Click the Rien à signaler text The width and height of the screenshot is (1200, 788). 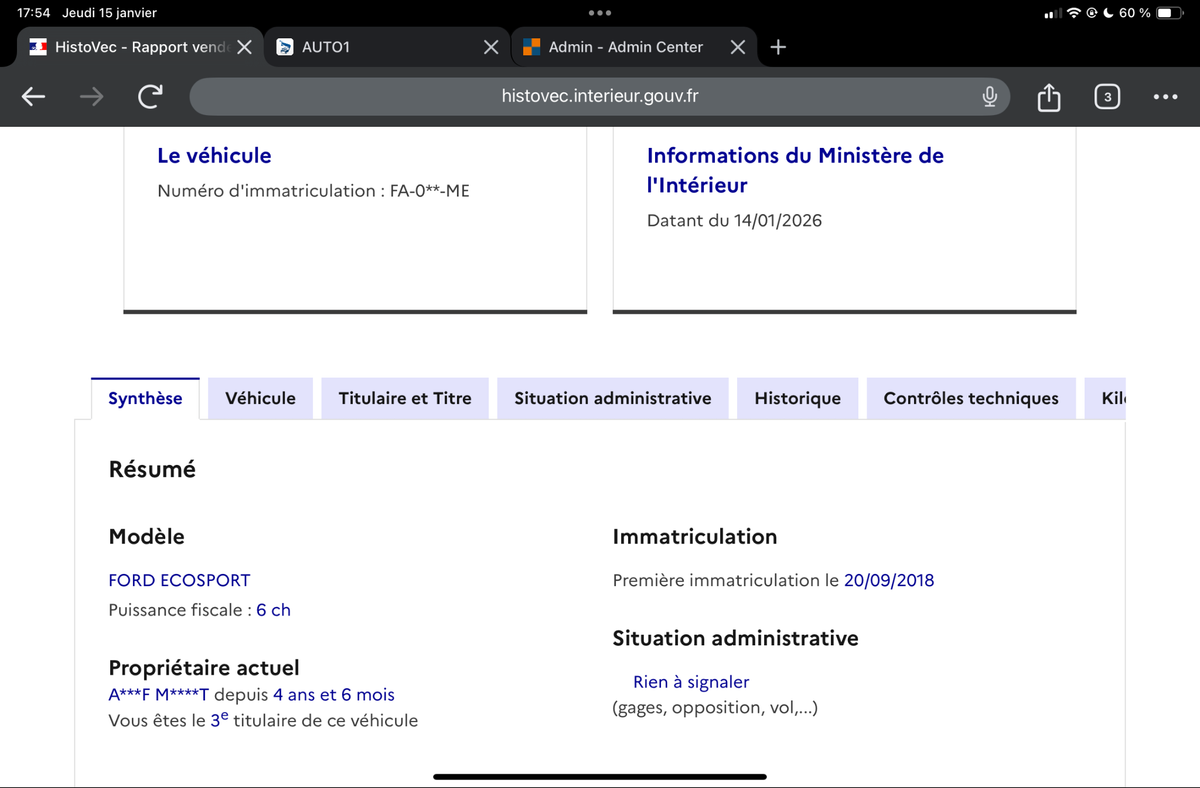(x=690, y=682)
